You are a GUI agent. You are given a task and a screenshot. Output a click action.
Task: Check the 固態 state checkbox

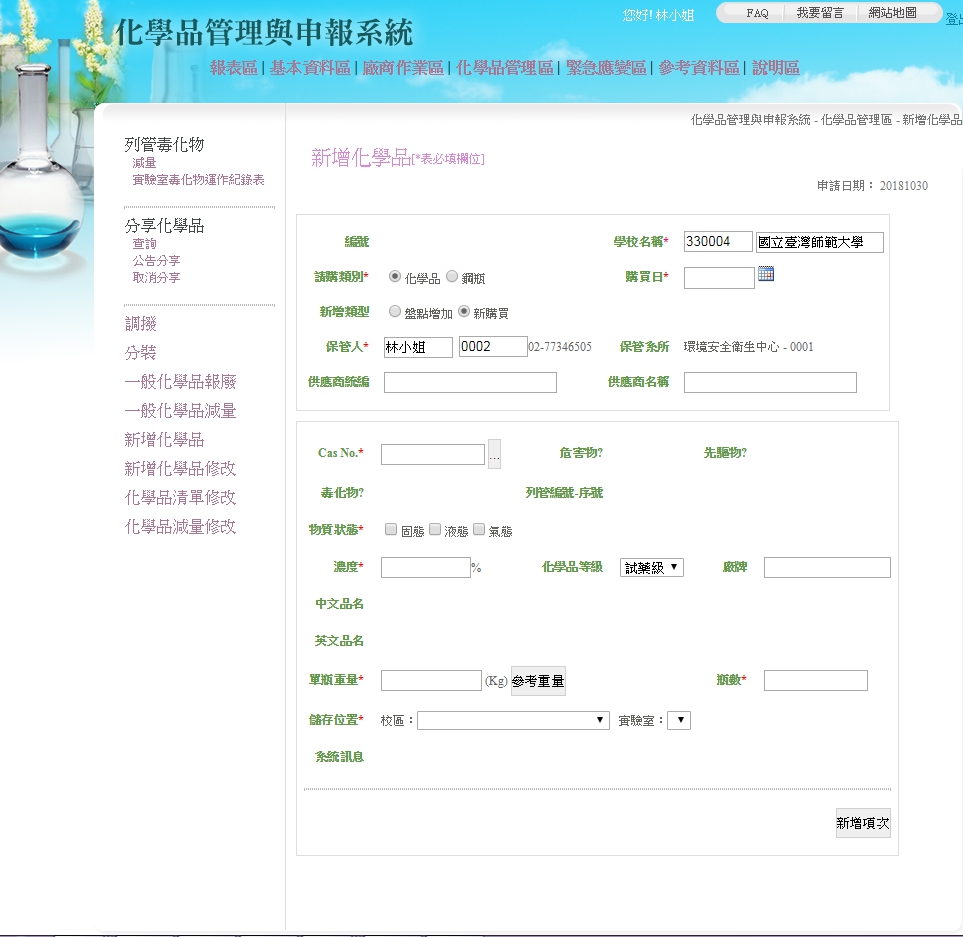391,529
